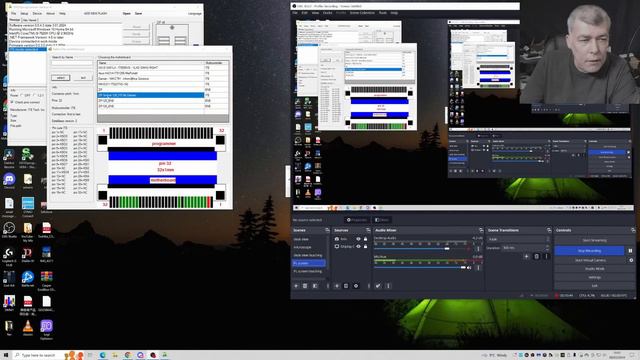Open File menu in programmer window
The width and height of the screenshot is (640, 360).
(13, 13)
